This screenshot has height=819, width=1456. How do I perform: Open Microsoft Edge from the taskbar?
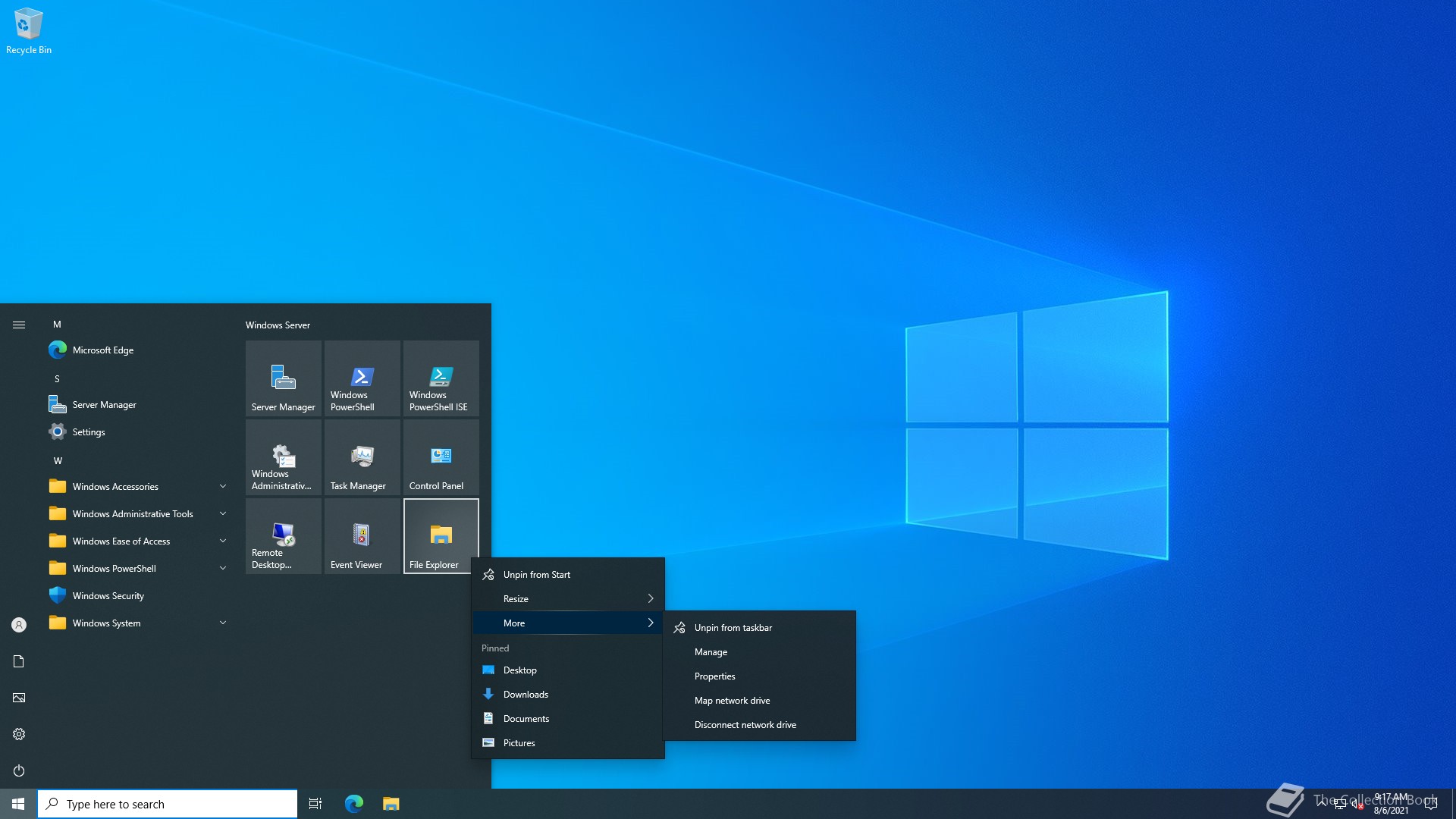pyautogui.click(x=354, y=804)
